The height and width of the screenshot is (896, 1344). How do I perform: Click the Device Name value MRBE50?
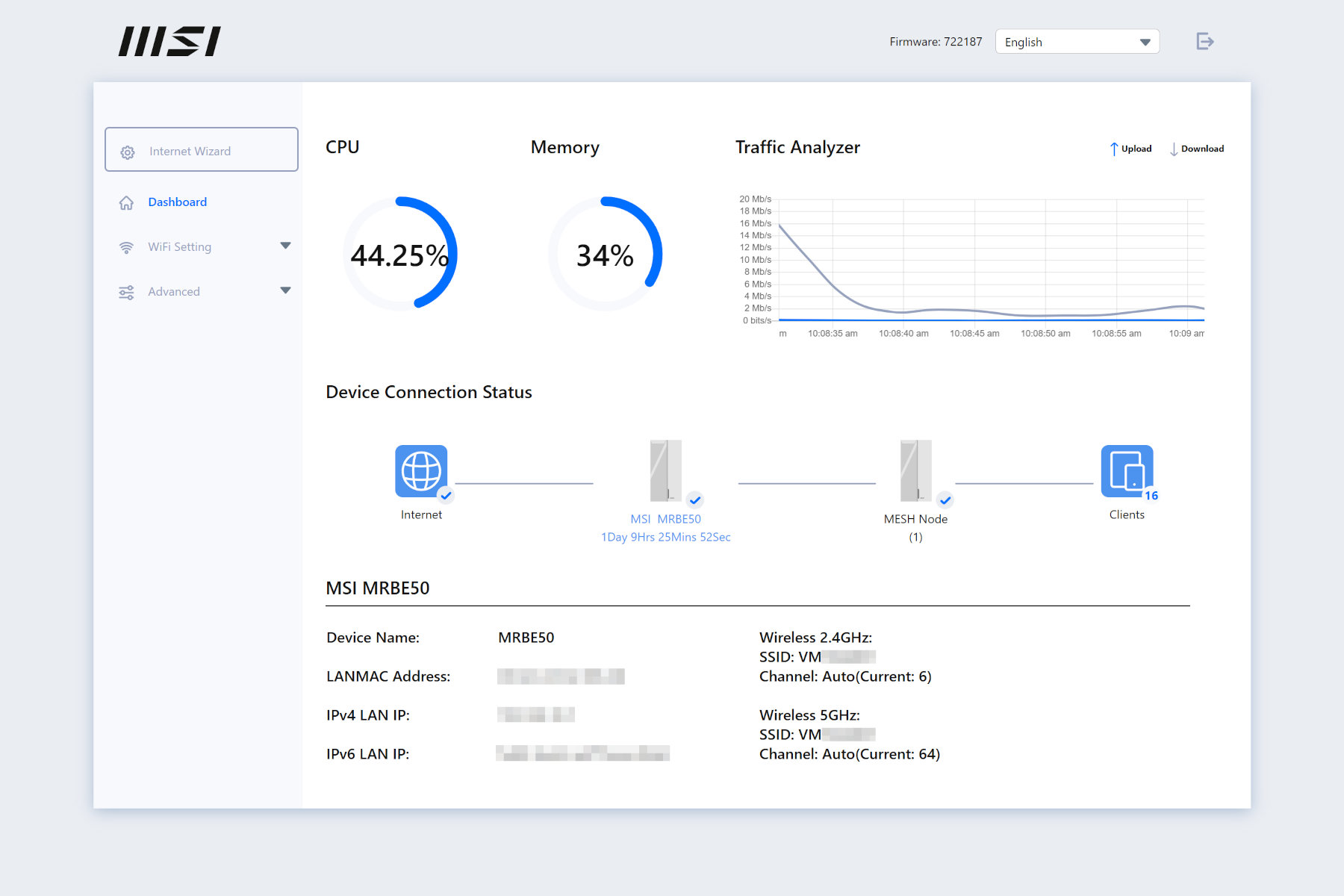click(526, 638)
